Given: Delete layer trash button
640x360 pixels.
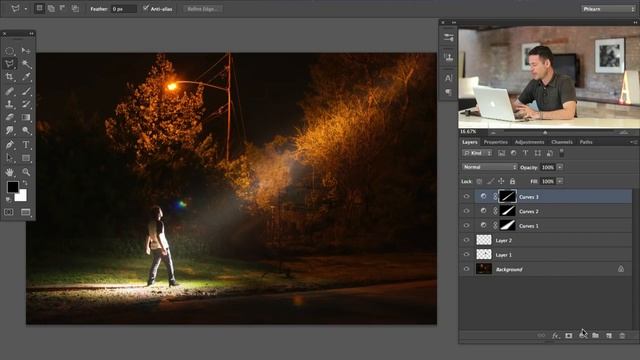Looking at the screenshot, I should (622, 336).
